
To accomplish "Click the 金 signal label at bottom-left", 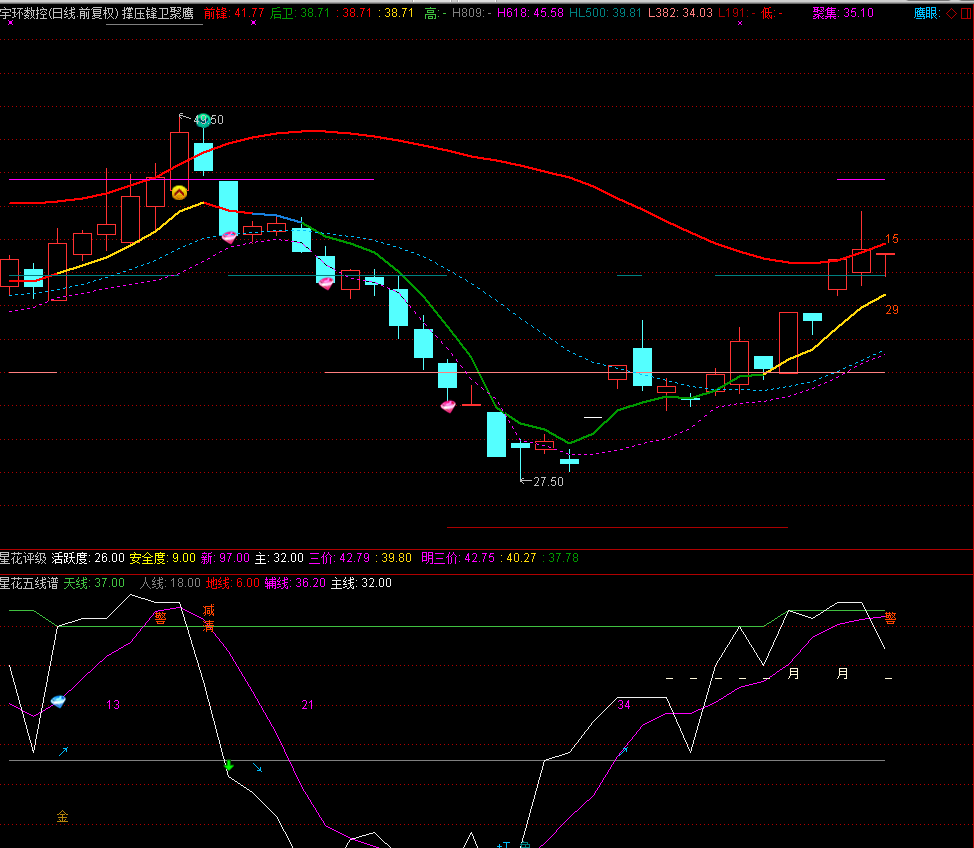I will [63, 816].
